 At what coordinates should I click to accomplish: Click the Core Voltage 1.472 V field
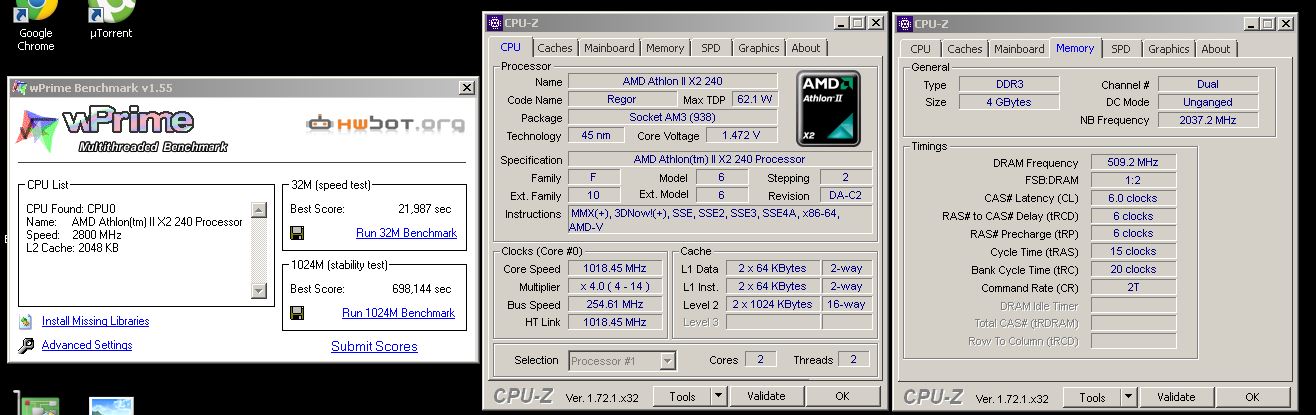click(x=741, y=136)
